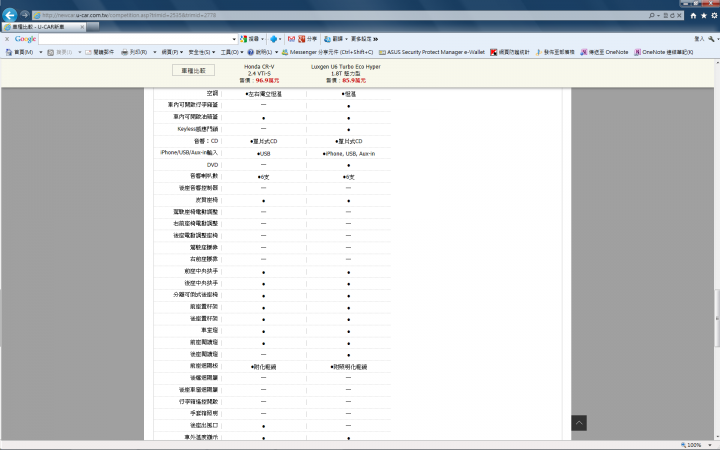Expand the feeds dropdown arrow
The image size is (720, 450).
(79, 52)
